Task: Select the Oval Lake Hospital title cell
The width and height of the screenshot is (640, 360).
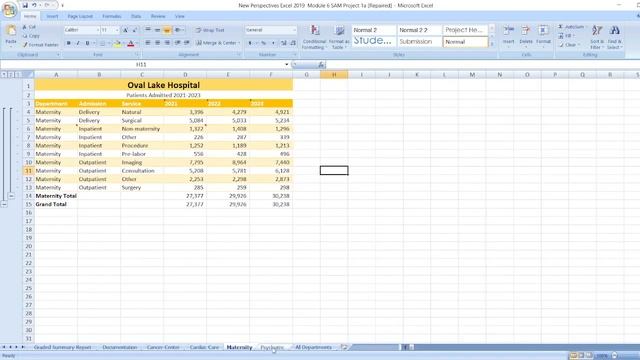Action: coord(163,85)
